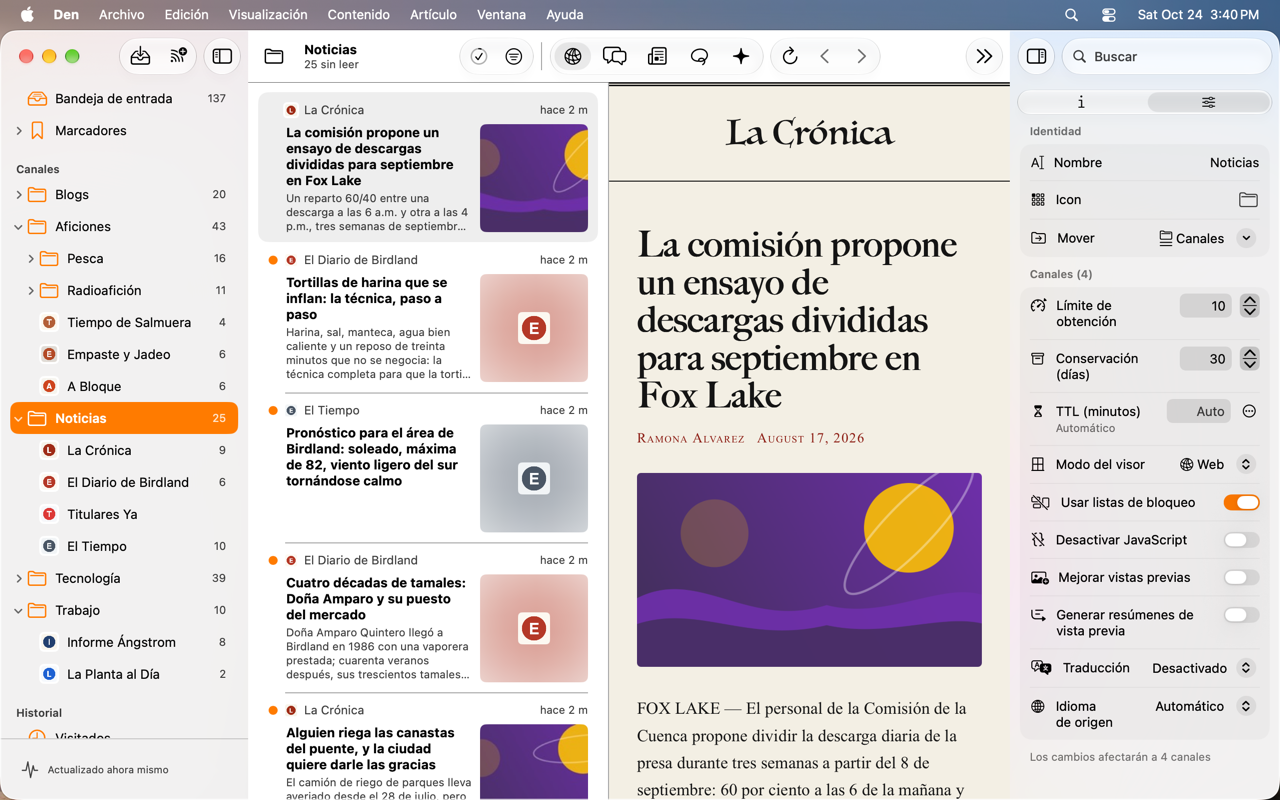The height and width of the screenshot is (800, 1280).
Task: Toggle the left sidebar panel icon
Action: 222,57
